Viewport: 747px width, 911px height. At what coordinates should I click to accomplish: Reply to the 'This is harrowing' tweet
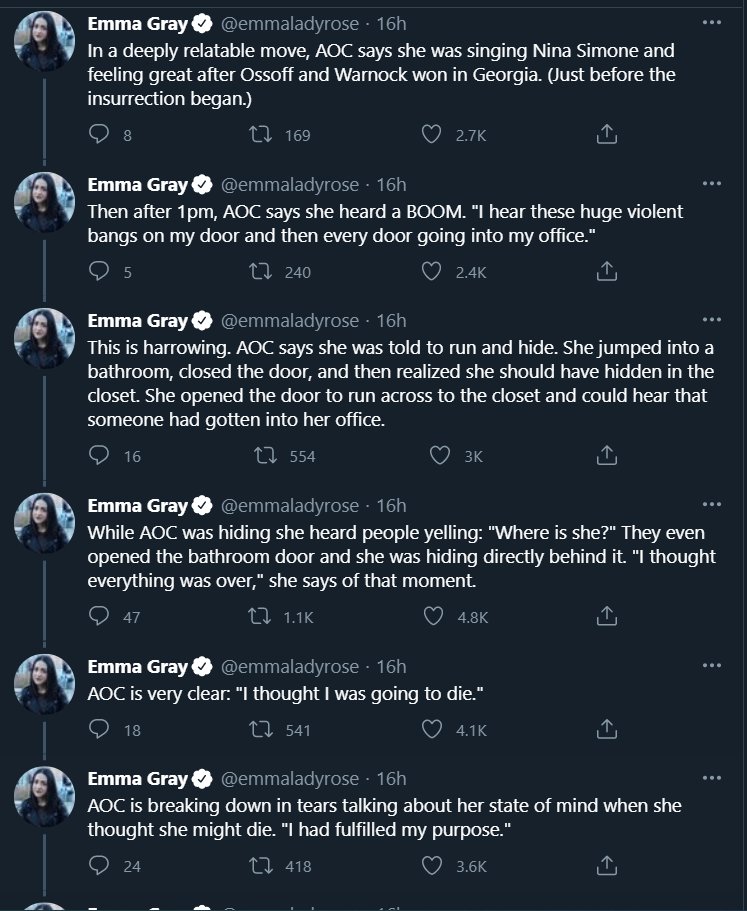click(99, 455)
